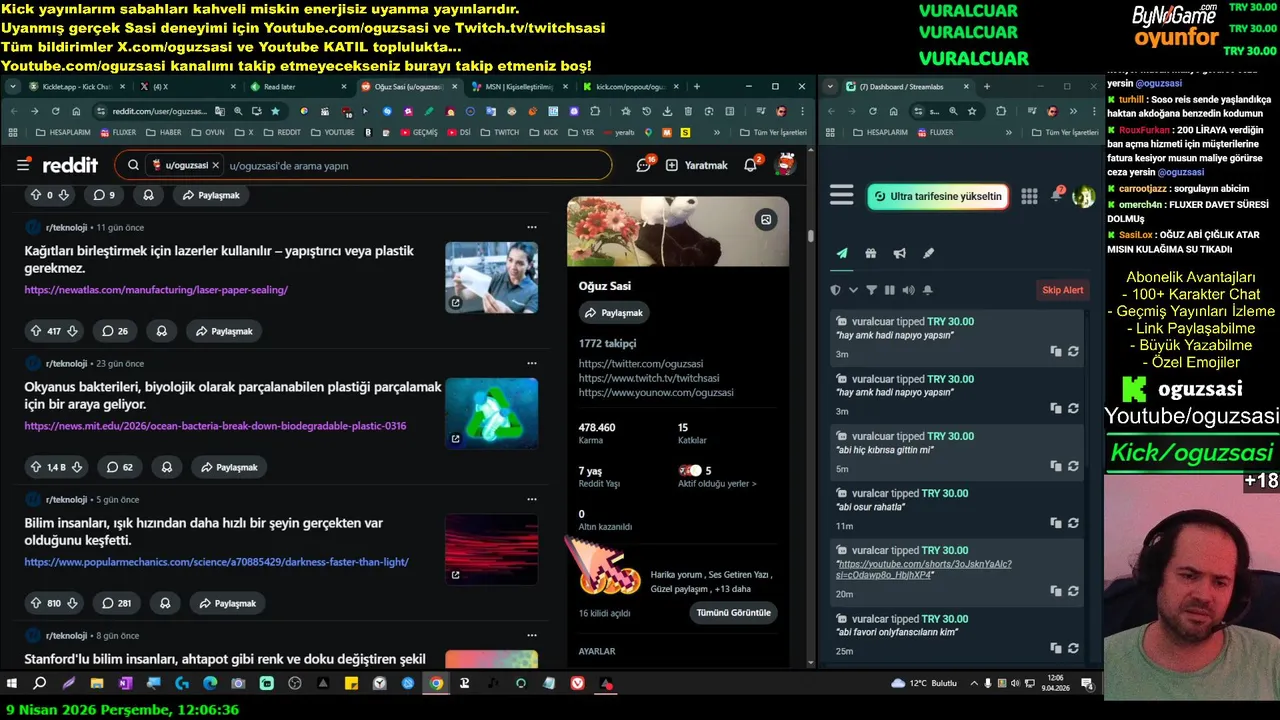Open the Reddit user avatar menu
This screenshot has width=1280, height=720.
[x=786, y=165]
